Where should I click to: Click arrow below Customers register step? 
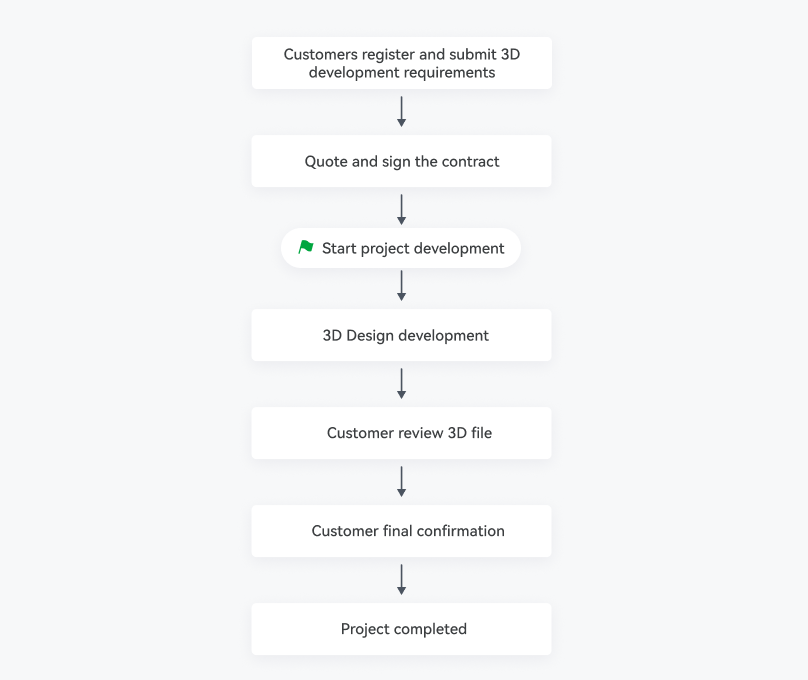coord(401,112)
